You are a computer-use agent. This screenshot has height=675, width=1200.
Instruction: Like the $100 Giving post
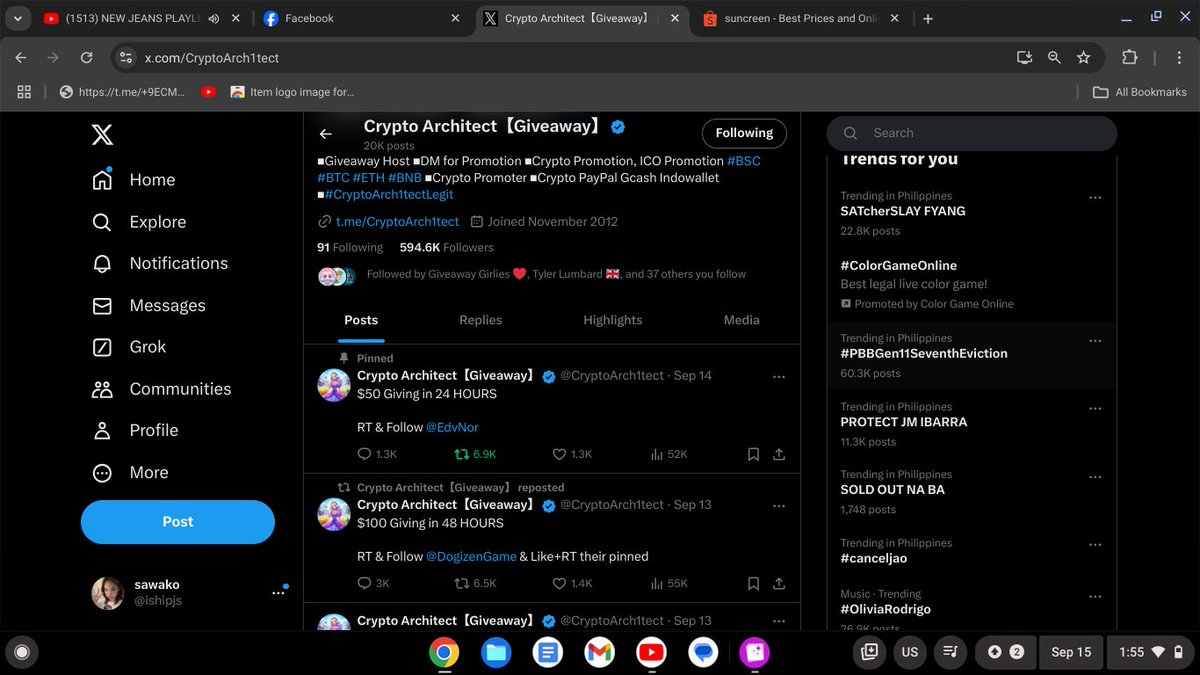point(572,583)
